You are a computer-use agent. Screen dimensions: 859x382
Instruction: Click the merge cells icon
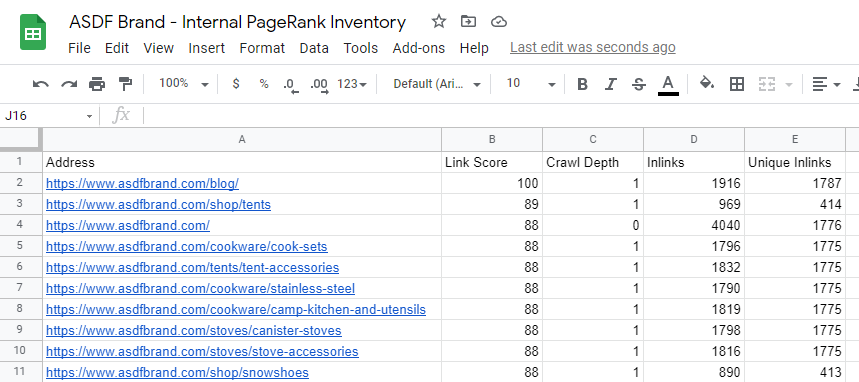coord(767,84)
